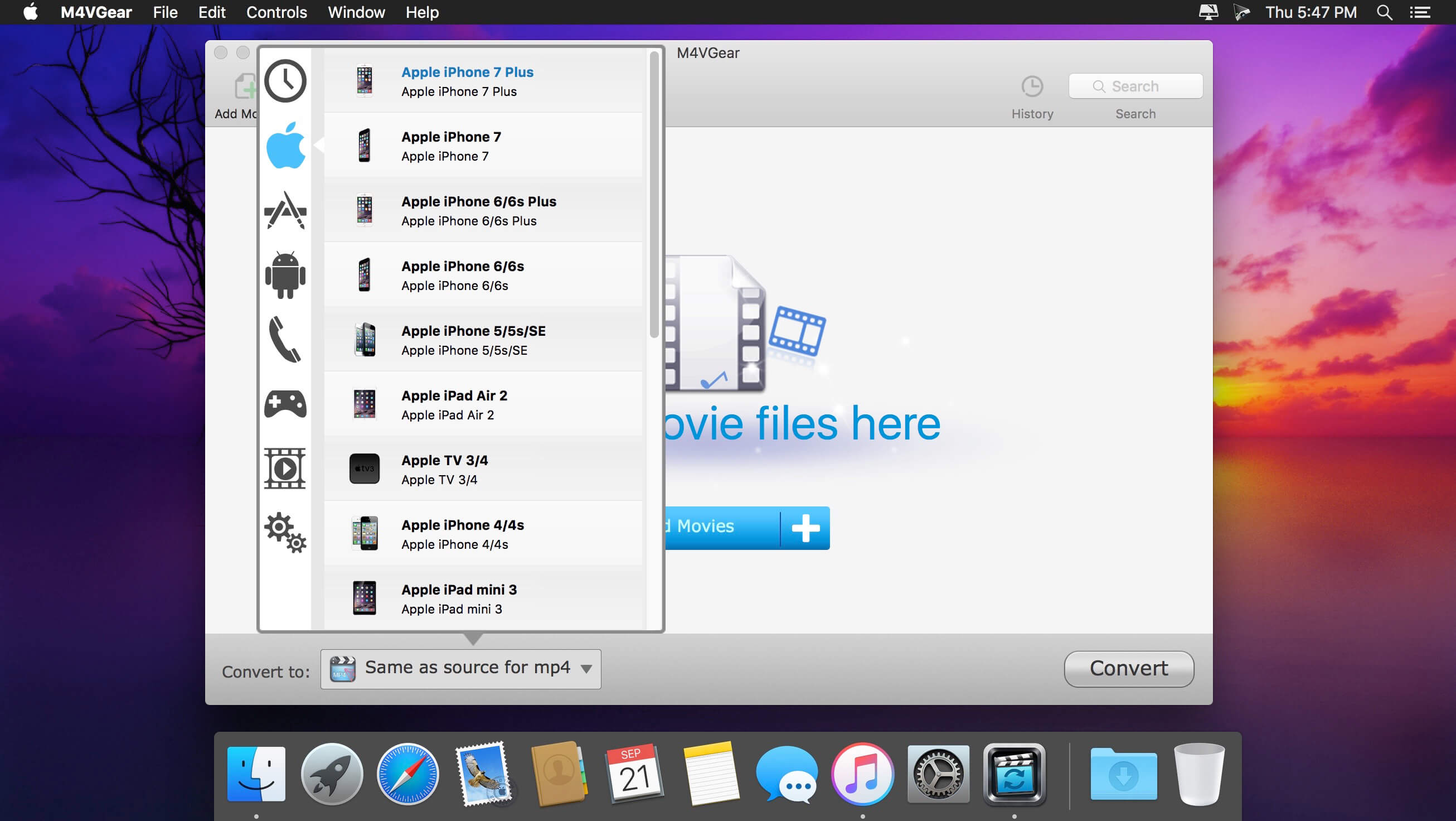The image size is (1456, 821).
Task: Click the AirPlay display icon in menu bar
Action: point(1208,12)
